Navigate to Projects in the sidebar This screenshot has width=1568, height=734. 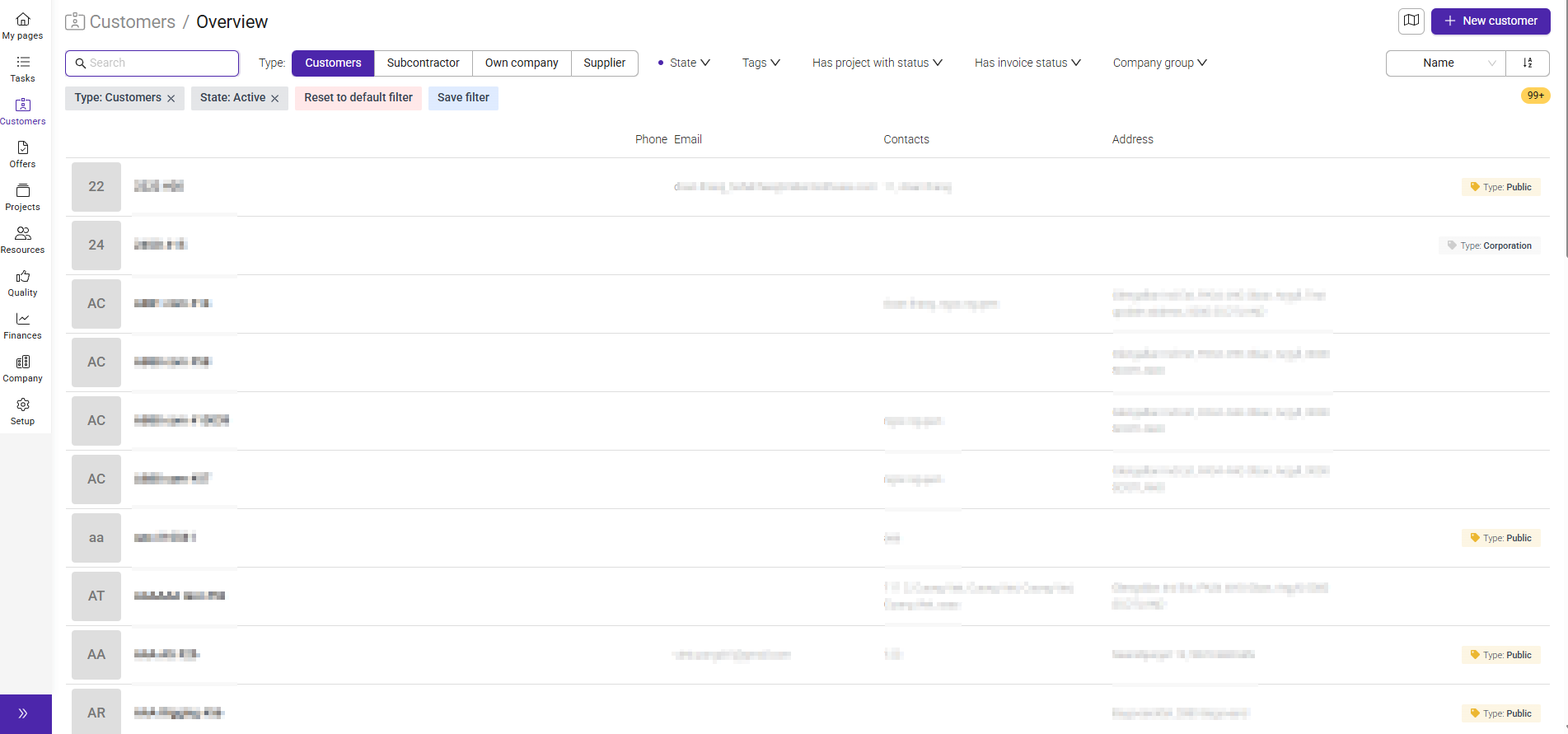(x=22, y=198)
